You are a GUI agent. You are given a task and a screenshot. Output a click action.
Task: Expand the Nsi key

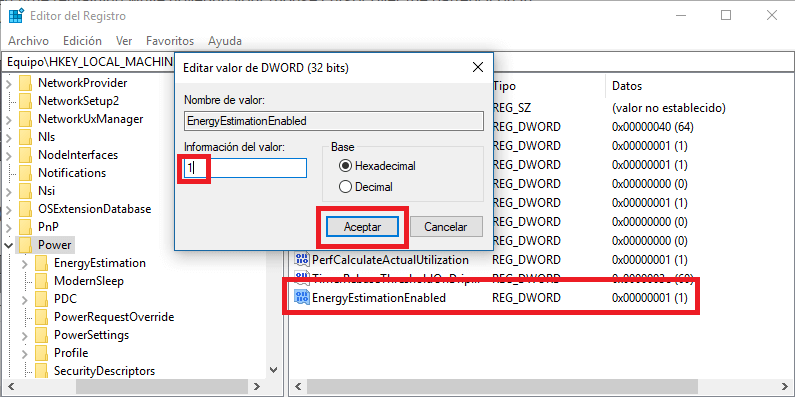tap(9, 191)
